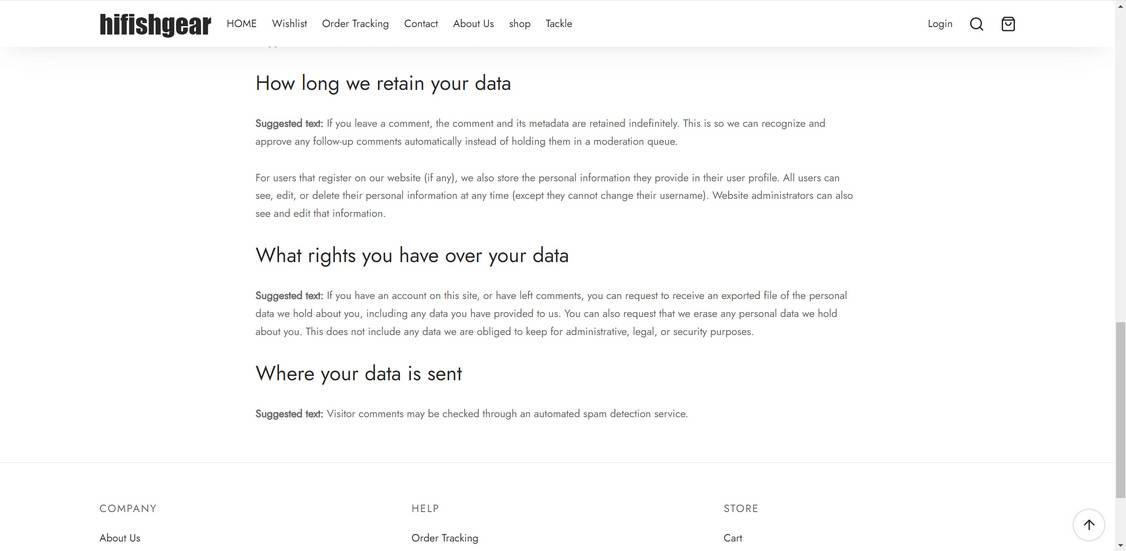
Task: Open Wishlist from the header menu
Action: [289, 24]
